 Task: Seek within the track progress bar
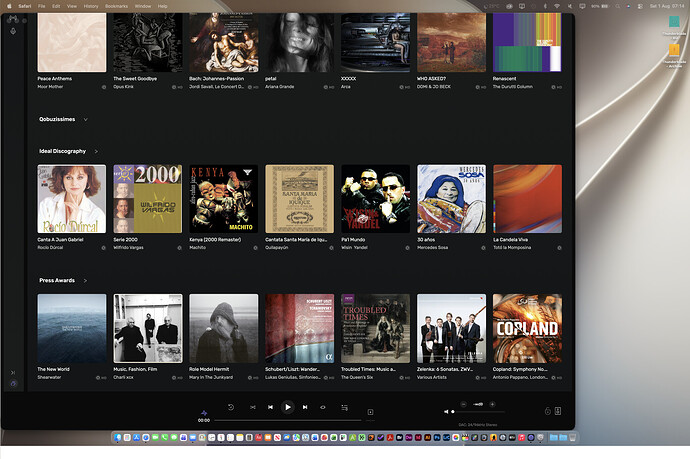pyautogui.click(x=288, y=420)
